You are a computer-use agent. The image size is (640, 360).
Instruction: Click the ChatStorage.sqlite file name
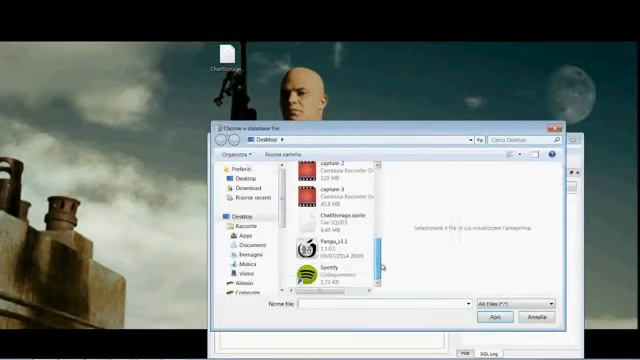[x=343, y=215]
